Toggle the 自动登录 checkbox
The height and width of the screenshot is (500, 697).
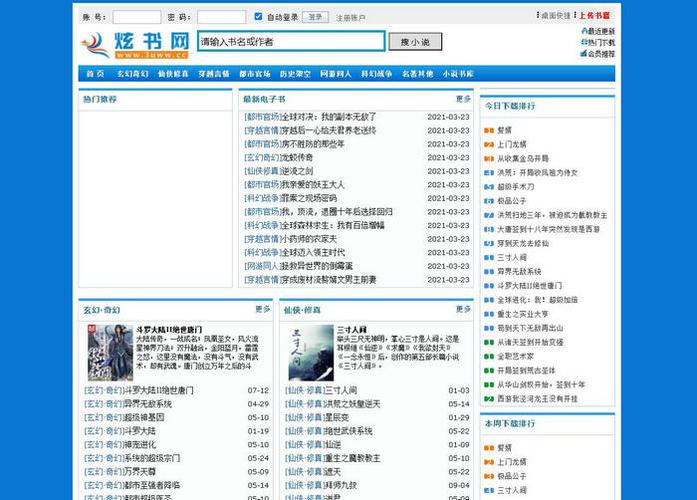pos(260,17)
